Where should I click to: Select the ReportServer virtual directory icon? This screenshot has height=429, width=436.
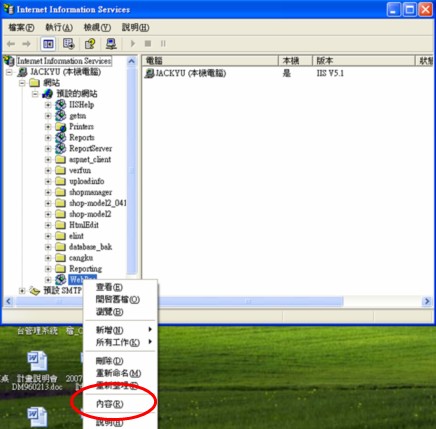point(61,148)
